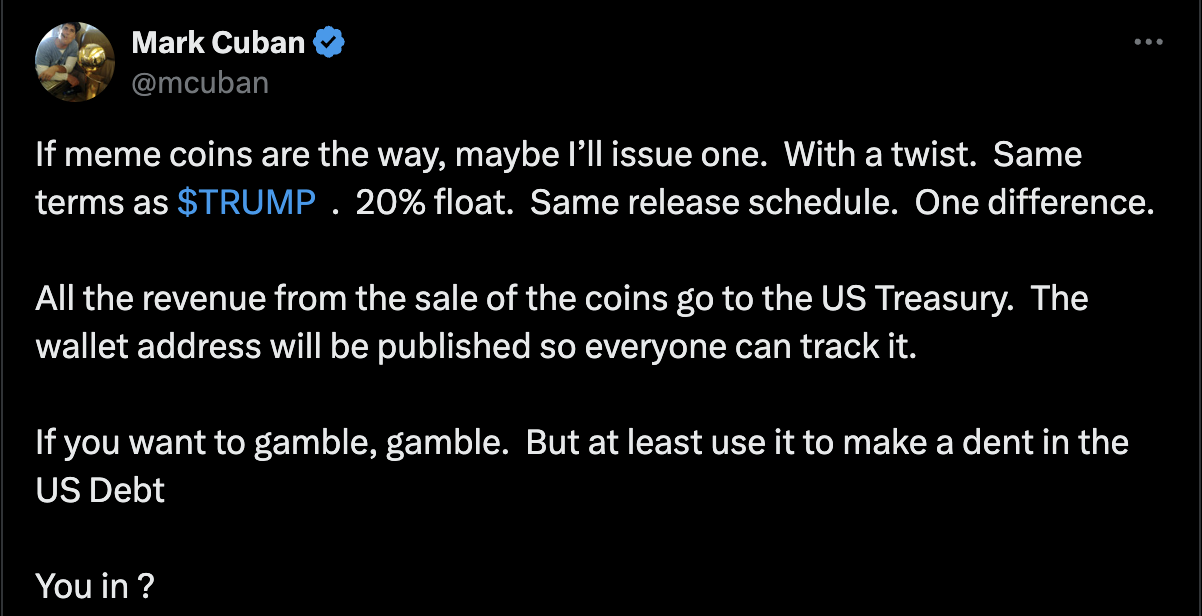This screenshot has width=1202, height=616.
Task: Click the "You in ?" closing line
Action: 95,585
